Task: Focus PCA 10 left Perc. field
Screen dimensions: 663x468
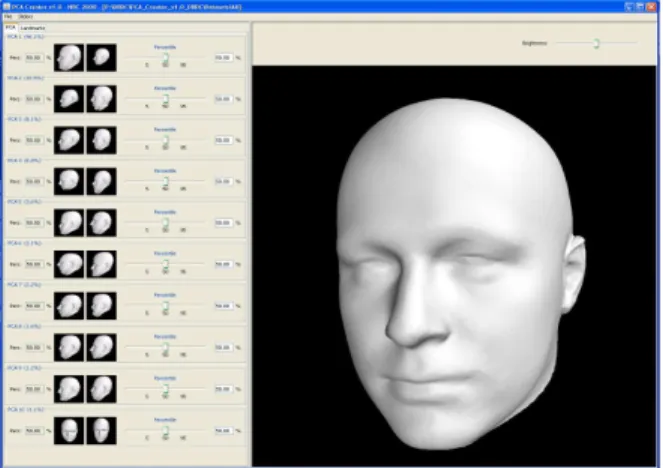Action: point(34,431)
